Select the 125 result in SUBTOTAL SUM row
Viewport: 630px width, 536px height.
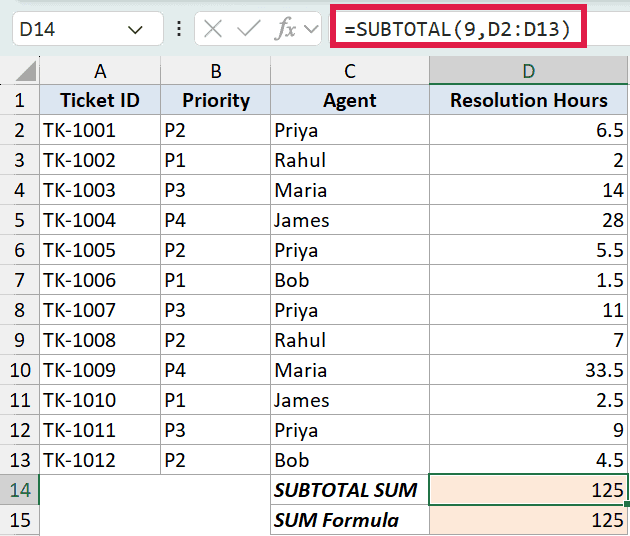[x=529, y=490]
